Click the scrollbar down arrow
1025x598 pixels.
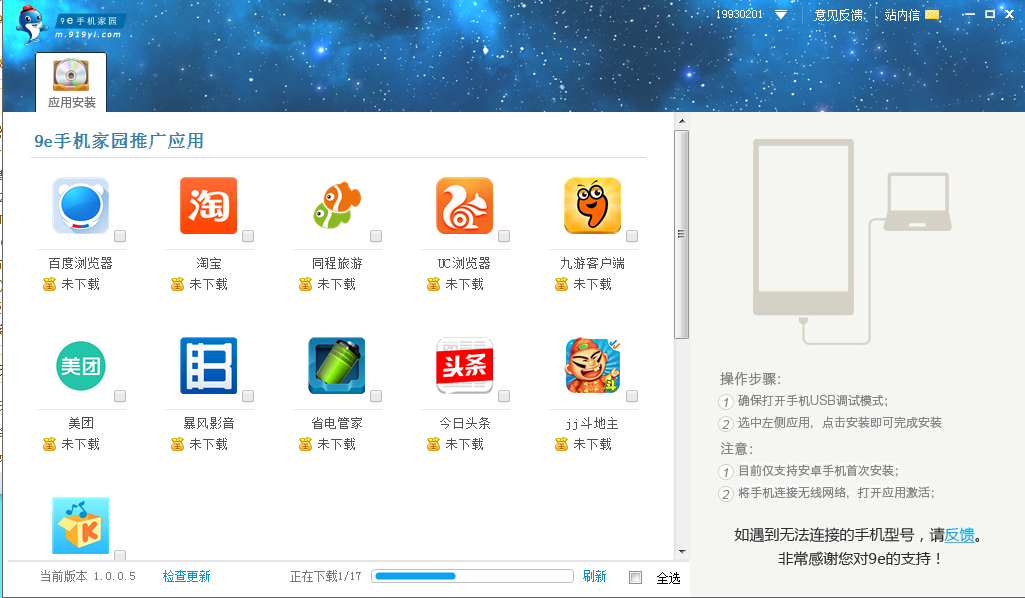point(682,552)
